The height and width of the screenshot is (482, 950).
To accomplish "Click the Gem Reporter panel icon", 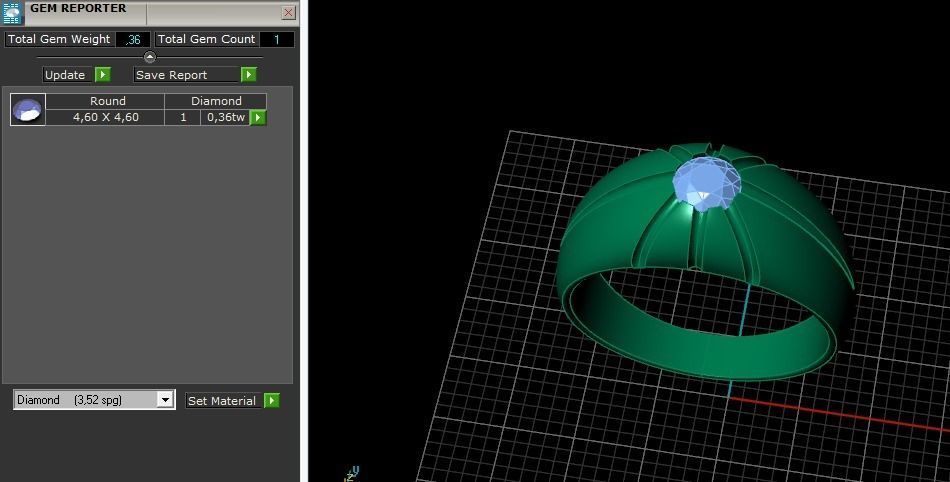I will coord(12,13).
